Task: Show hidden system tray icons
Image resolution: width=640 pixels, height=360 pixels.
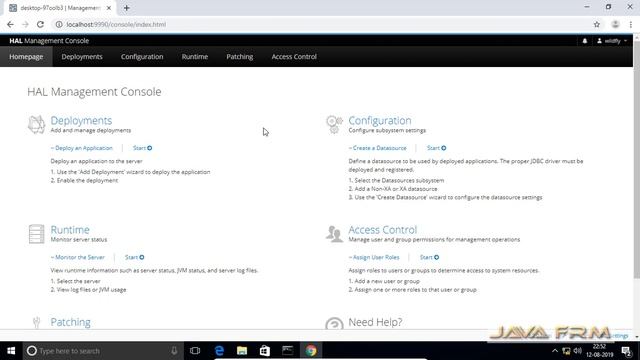Action: point(555,351)
